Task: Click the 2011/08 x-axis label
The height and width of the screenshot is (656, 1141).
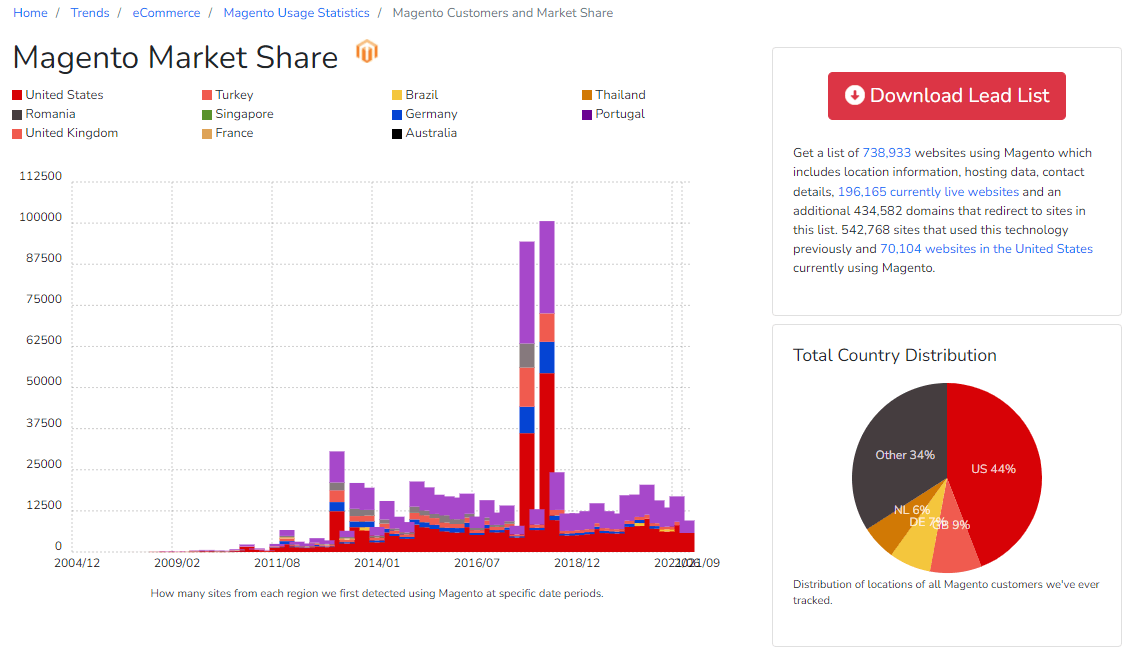Action: pos(277,563)
